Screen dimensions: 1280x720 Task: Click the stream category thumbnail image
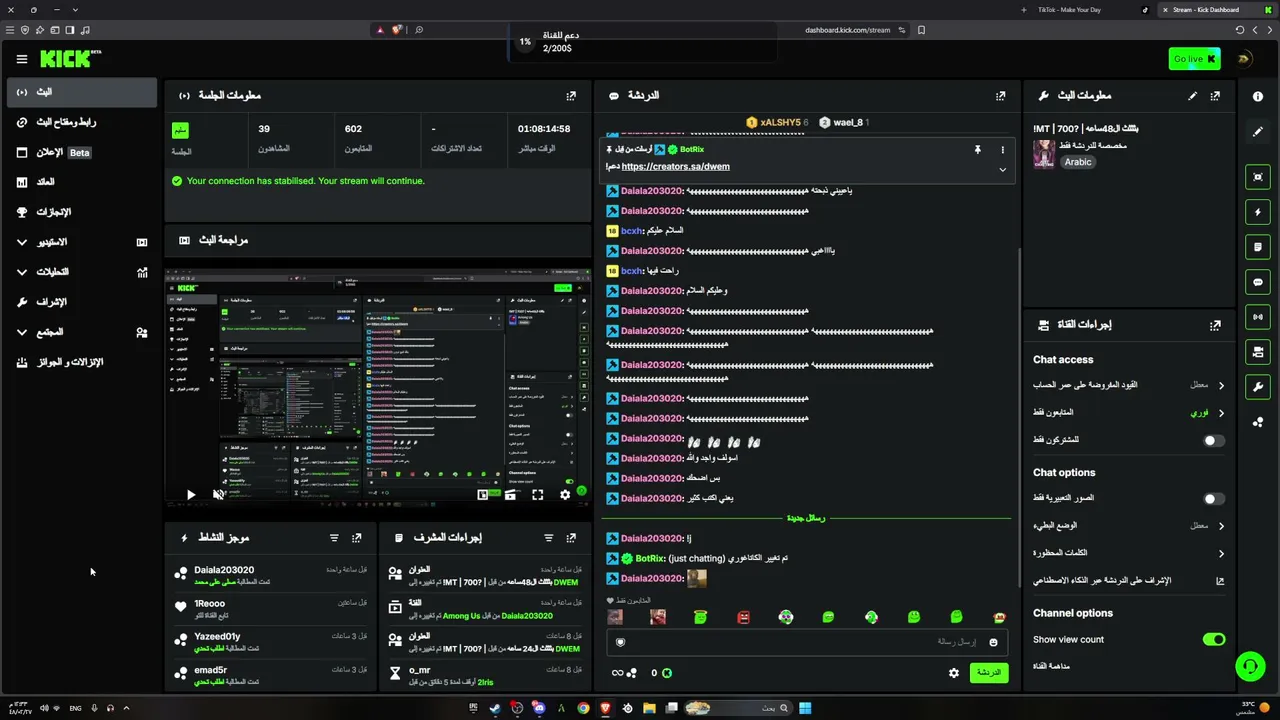pyautogui.click(x=1044, y=154)
